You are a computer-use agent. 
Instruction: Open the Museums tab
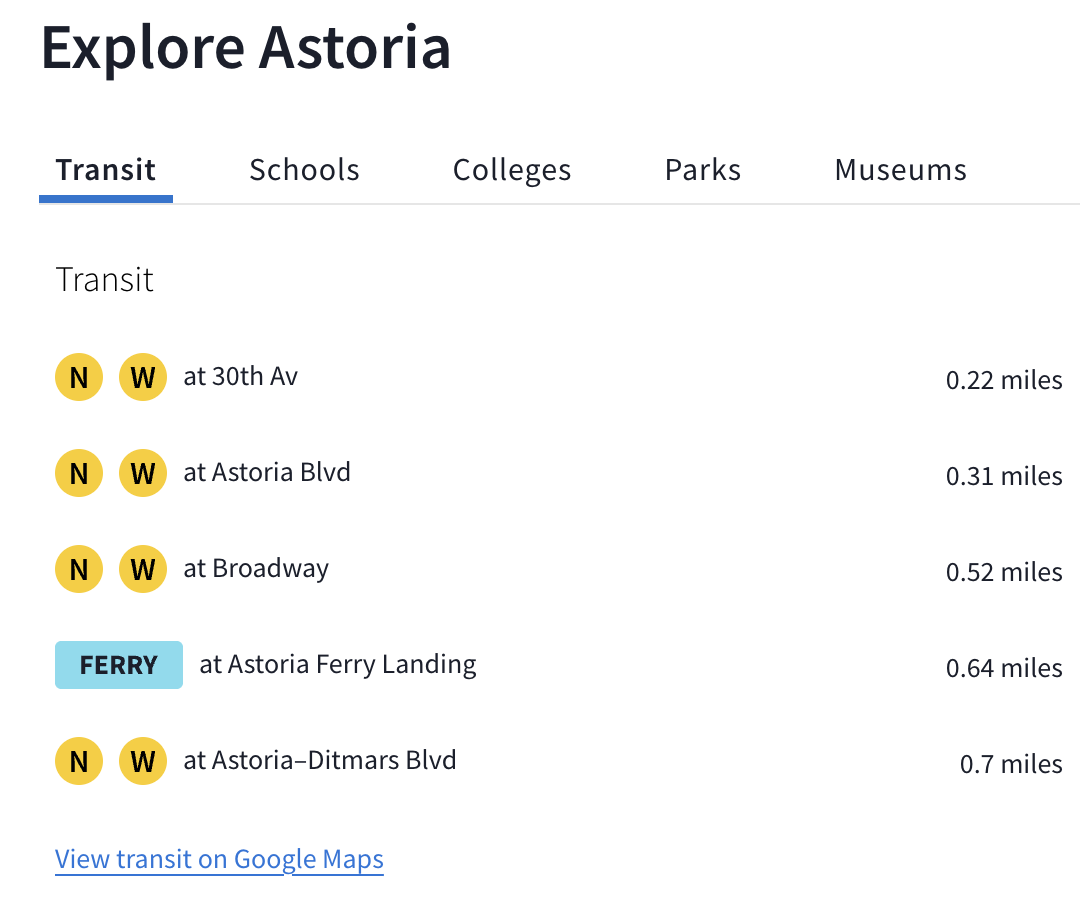click(900, 170)
